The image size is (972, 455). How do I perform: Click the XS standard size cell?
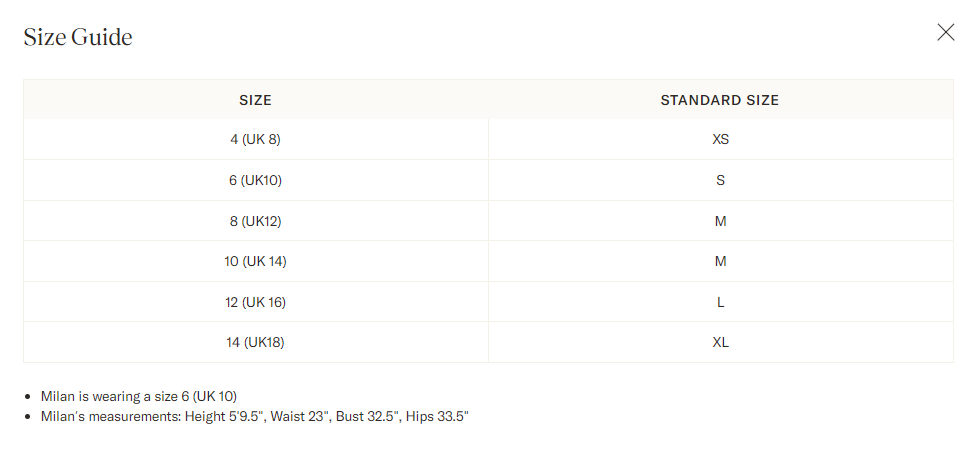point(720,139)
